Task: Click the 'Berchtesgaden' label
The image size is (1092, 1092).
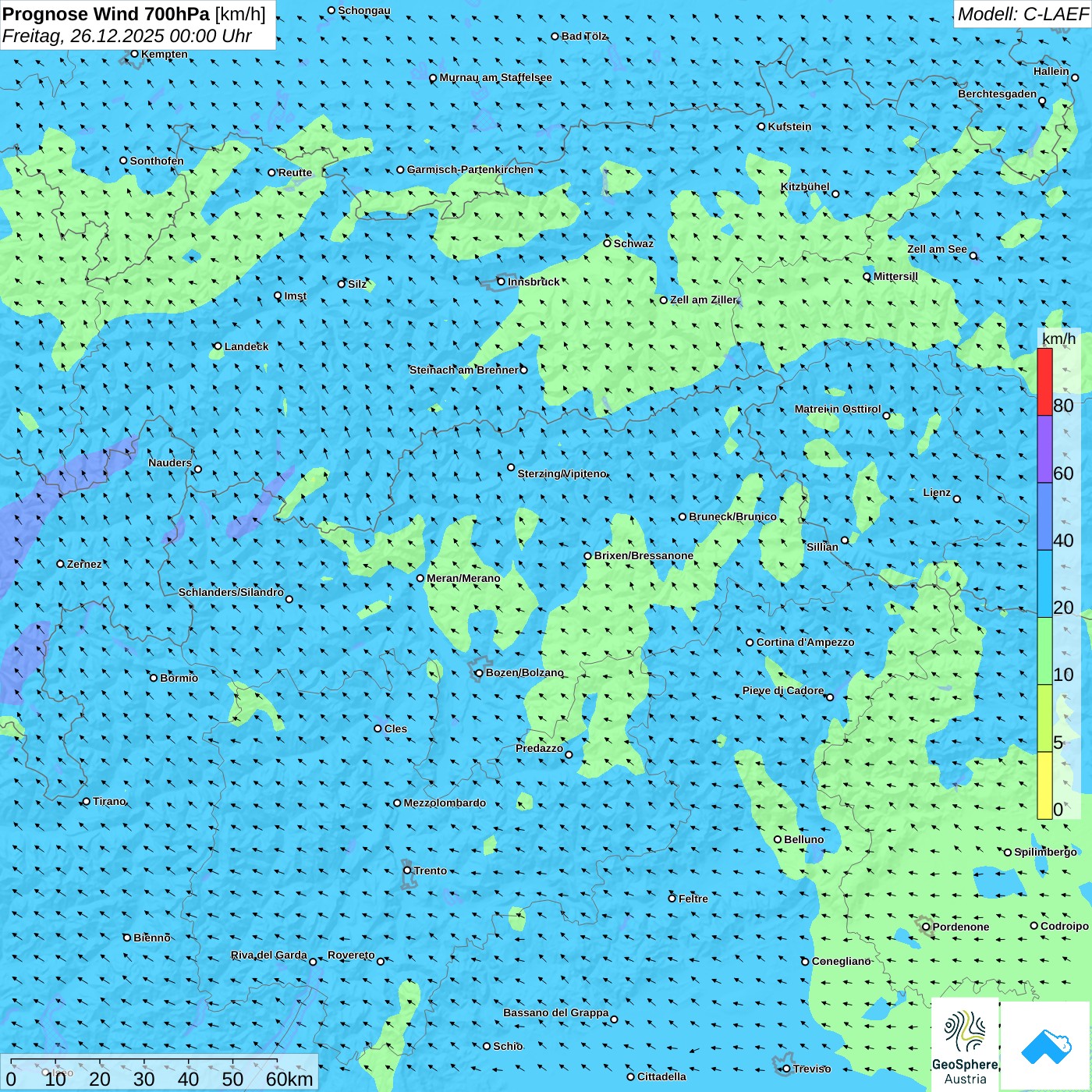Action: [x=998, y=94]
